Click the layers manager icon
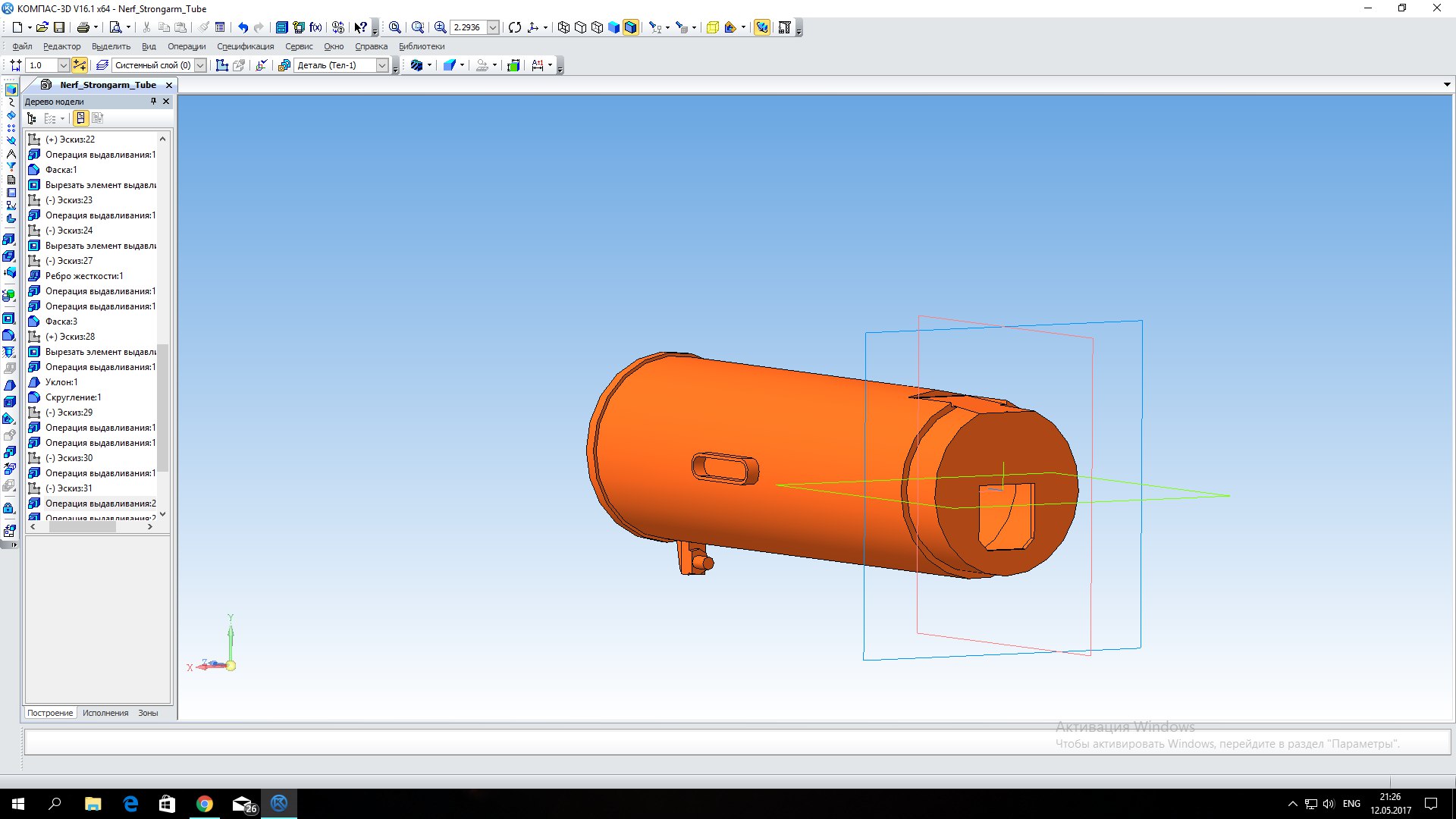The width and height of the screenshot is (1456, 819). click(x=102, y=65)
